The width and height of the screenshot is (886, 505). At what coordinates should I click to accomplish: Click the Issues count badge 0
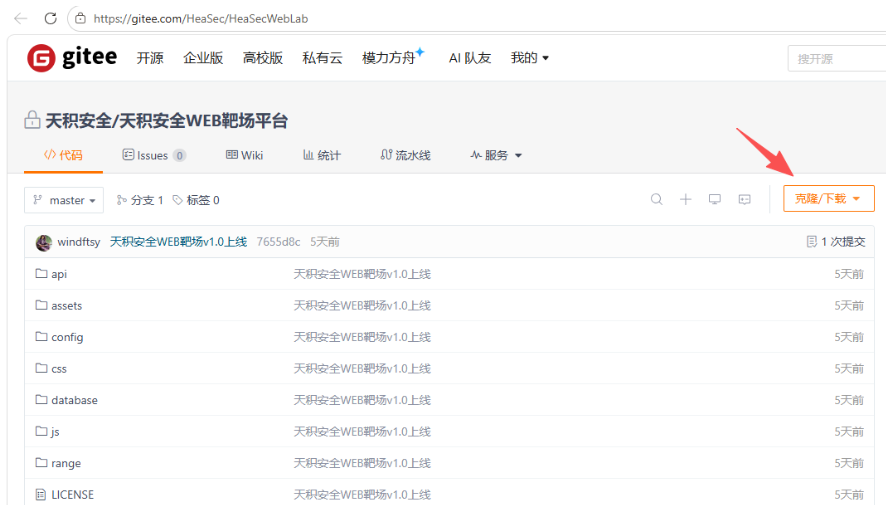[180, 155]
